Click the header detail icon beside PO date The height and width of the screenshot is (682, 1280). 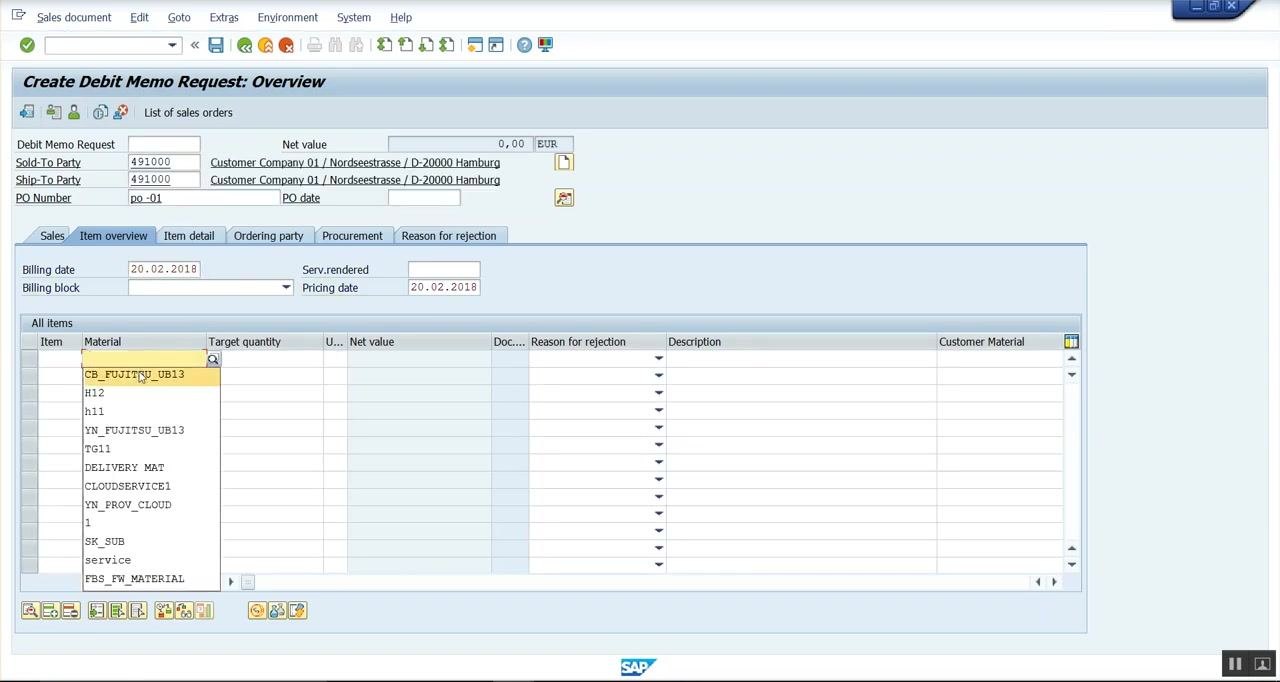point(564,198)
